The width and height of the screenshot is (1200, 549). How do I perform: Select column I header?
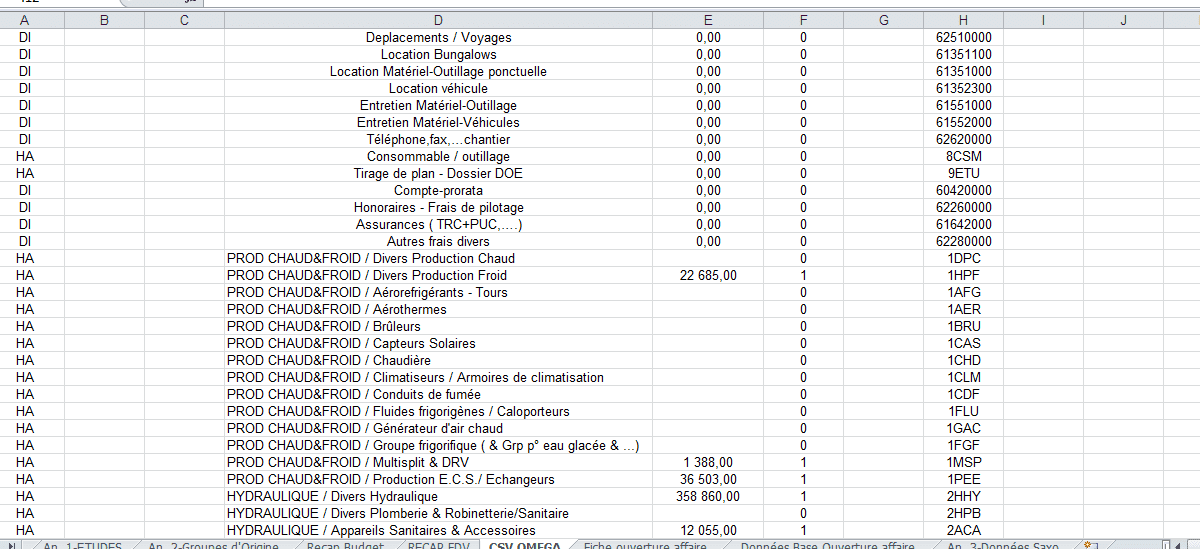point(1043,20)
